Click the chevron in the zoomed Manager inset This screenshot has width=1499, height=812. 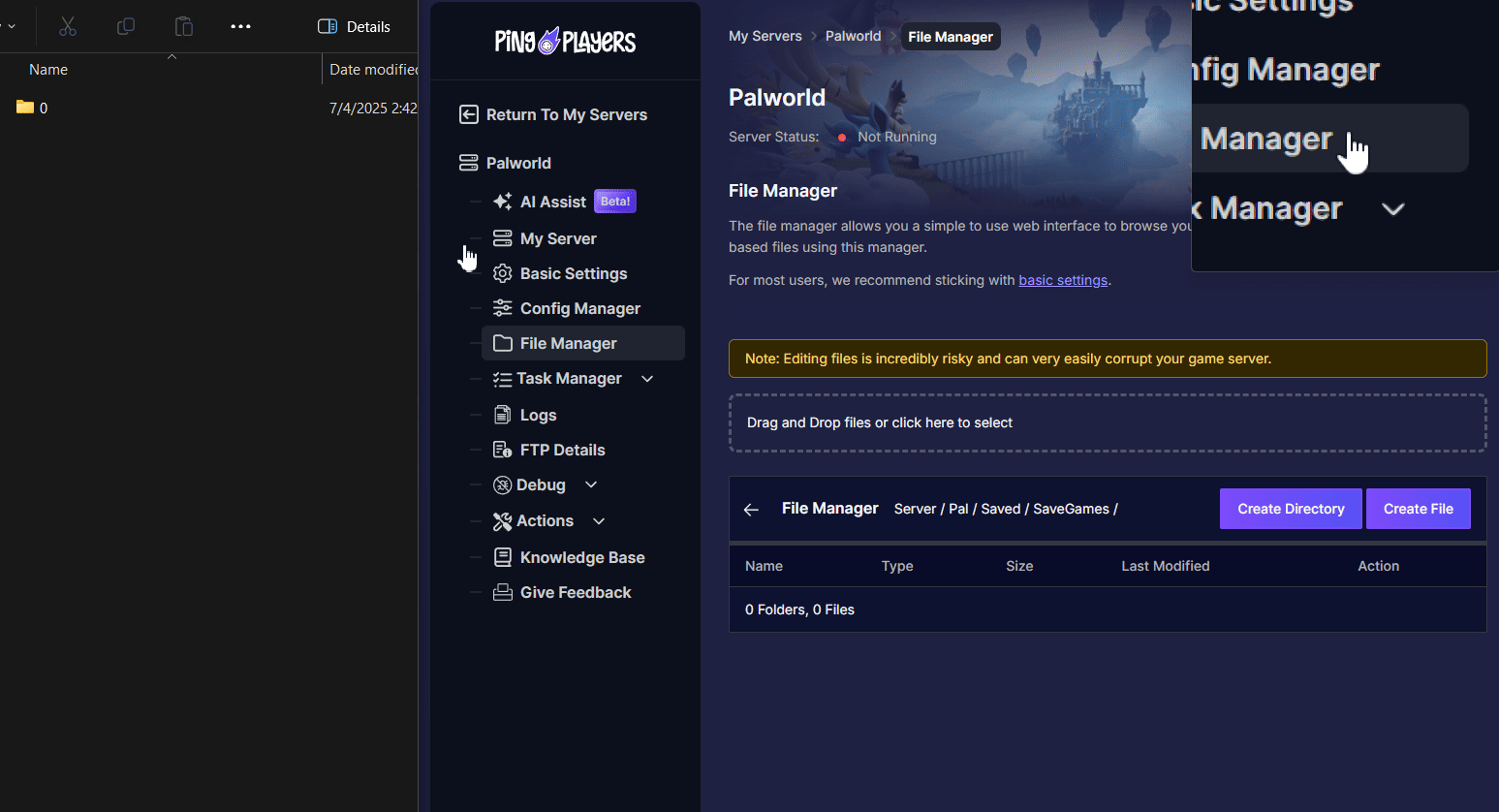click(x=1393, y=209)
